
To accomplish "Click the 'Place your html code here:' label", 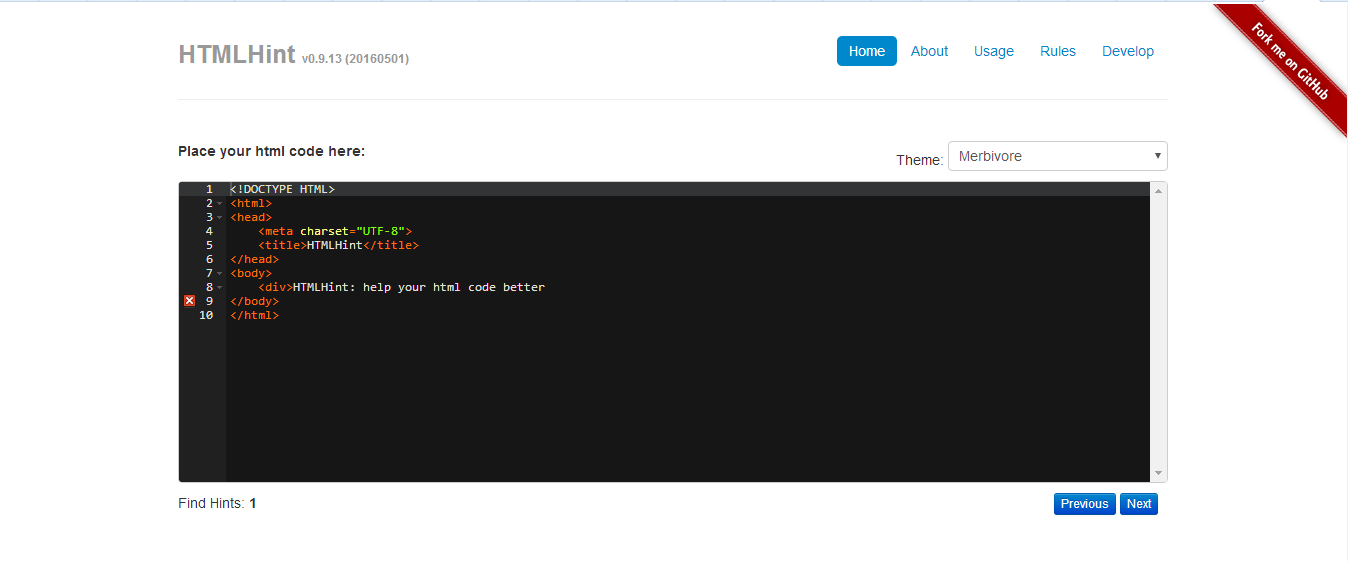I will pyautogui.click(x=271, y=151).
